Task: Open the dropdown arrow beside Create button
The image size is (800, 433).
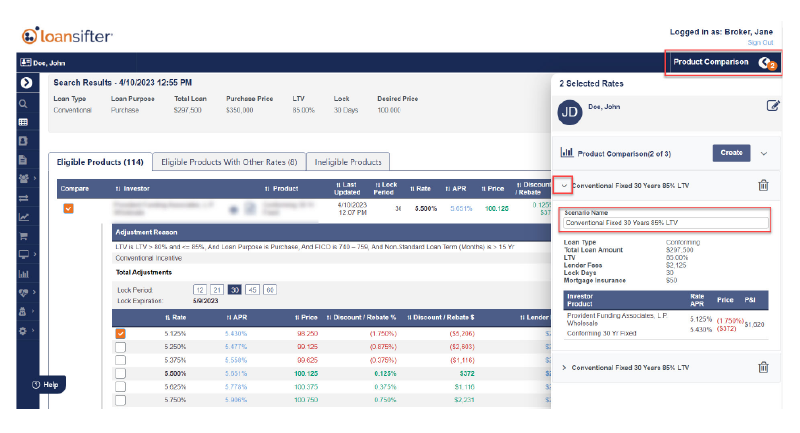Action: tap(764, 153)
